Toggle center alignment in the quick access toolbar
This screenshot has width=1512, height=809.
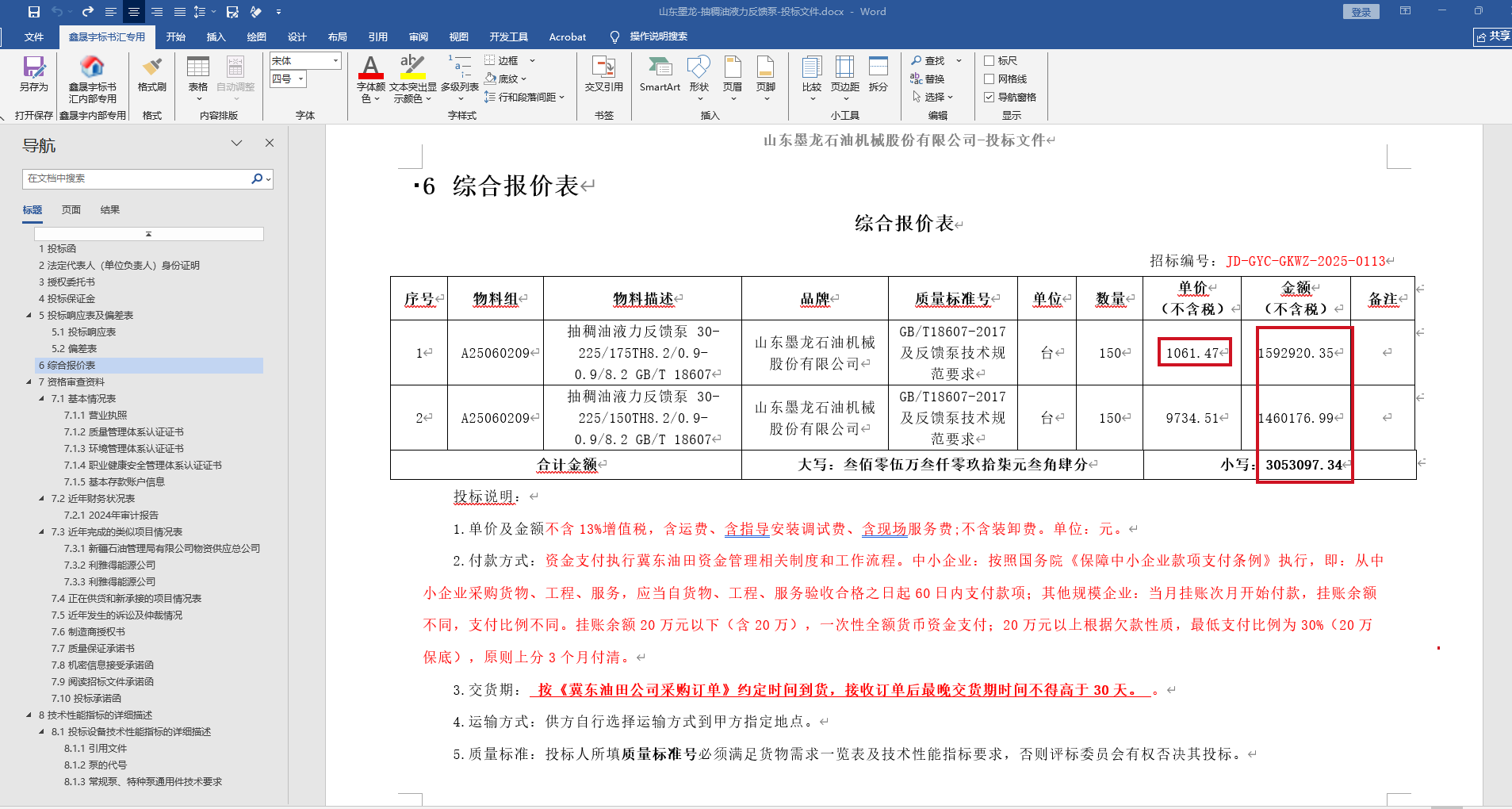coord(133,12)
